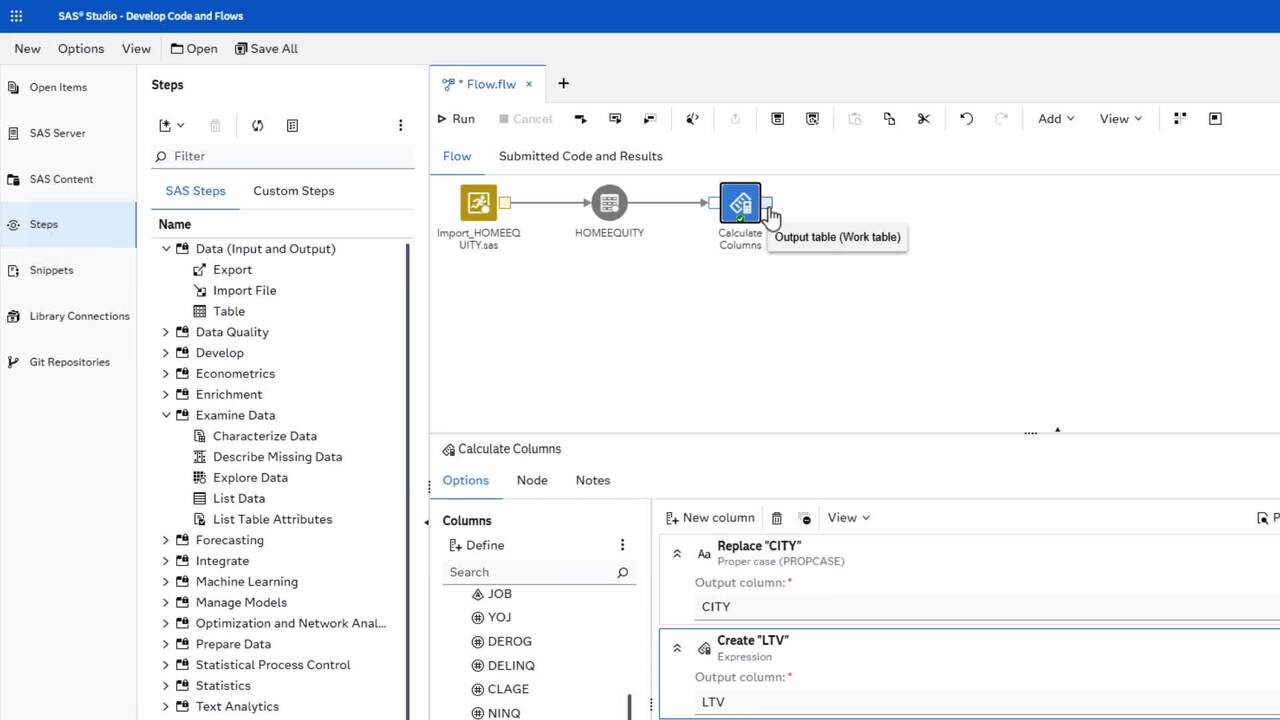Open the Steps panel three-dot menu
Viewport: 1280px width, 720px height.
(x=400, y=126)
